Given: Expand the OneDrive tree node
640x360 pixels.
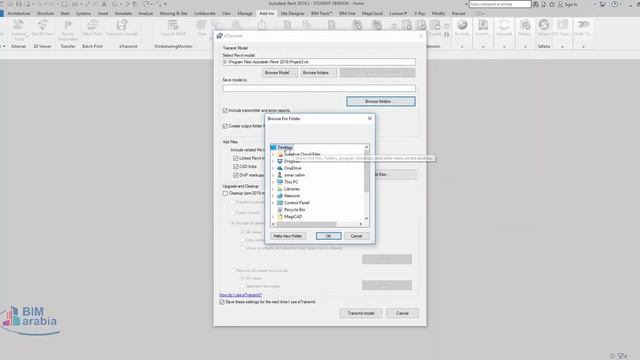Looking at the screenshot, I should pos(273,168).
